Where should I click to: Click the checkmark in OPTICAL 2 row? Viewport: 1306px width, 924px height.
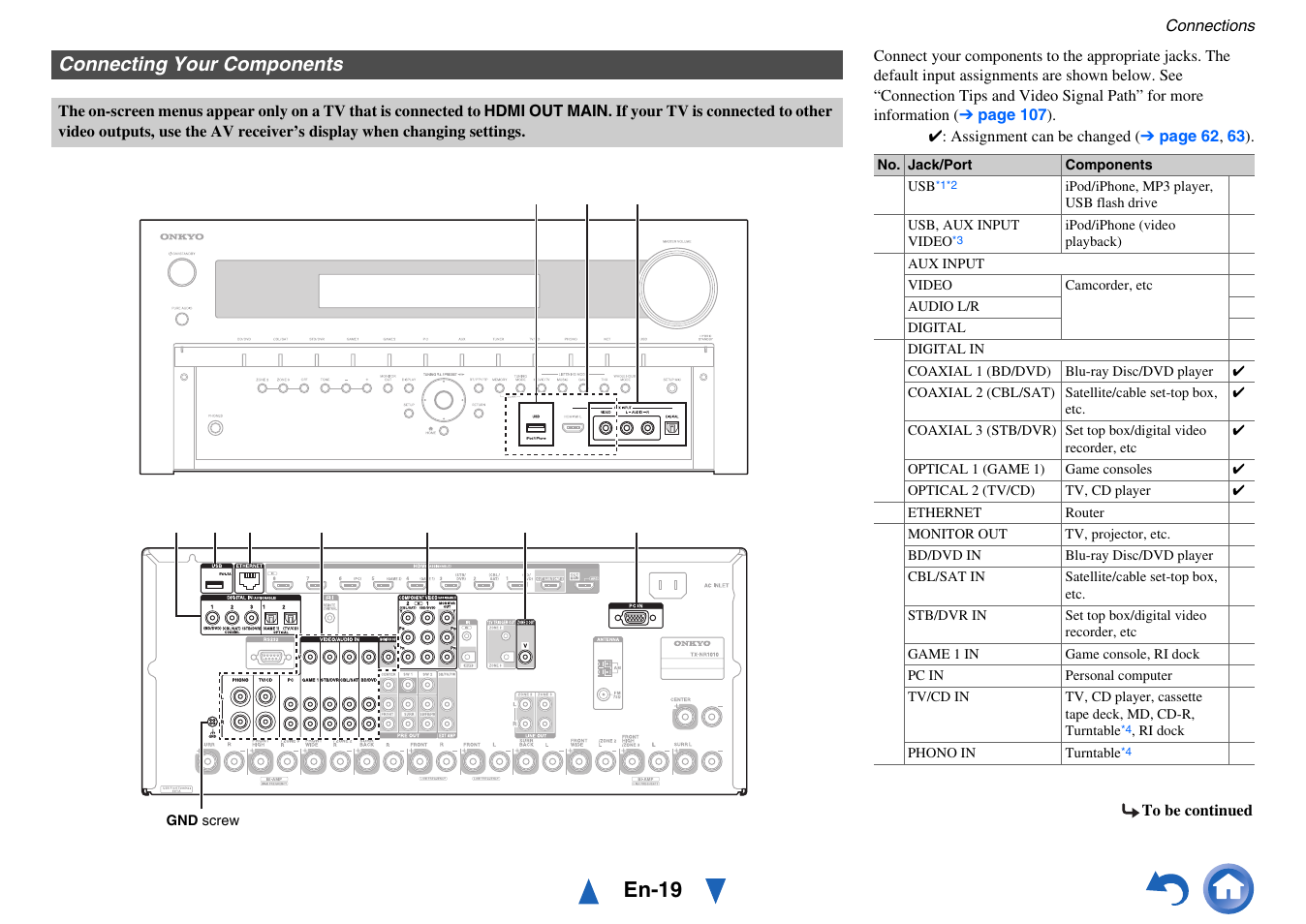pyautogui.click(x=1238, y=490)
